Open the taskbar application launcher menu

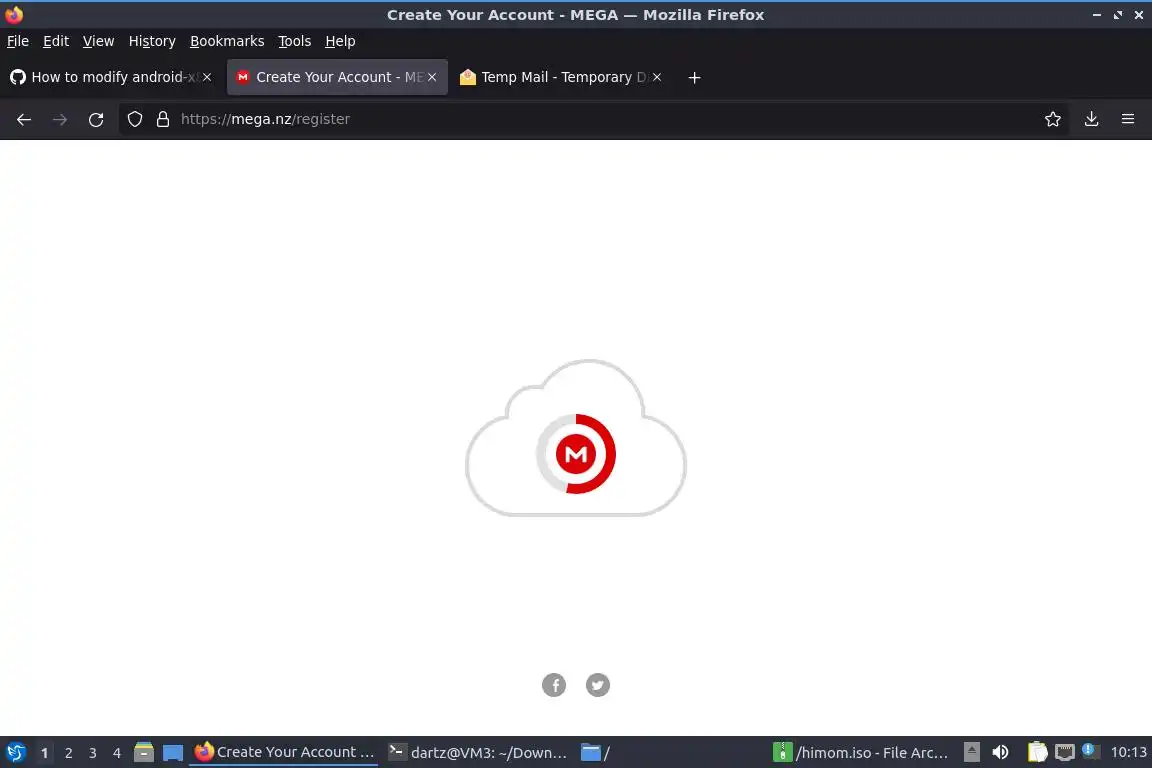click(x=15, y=753)
